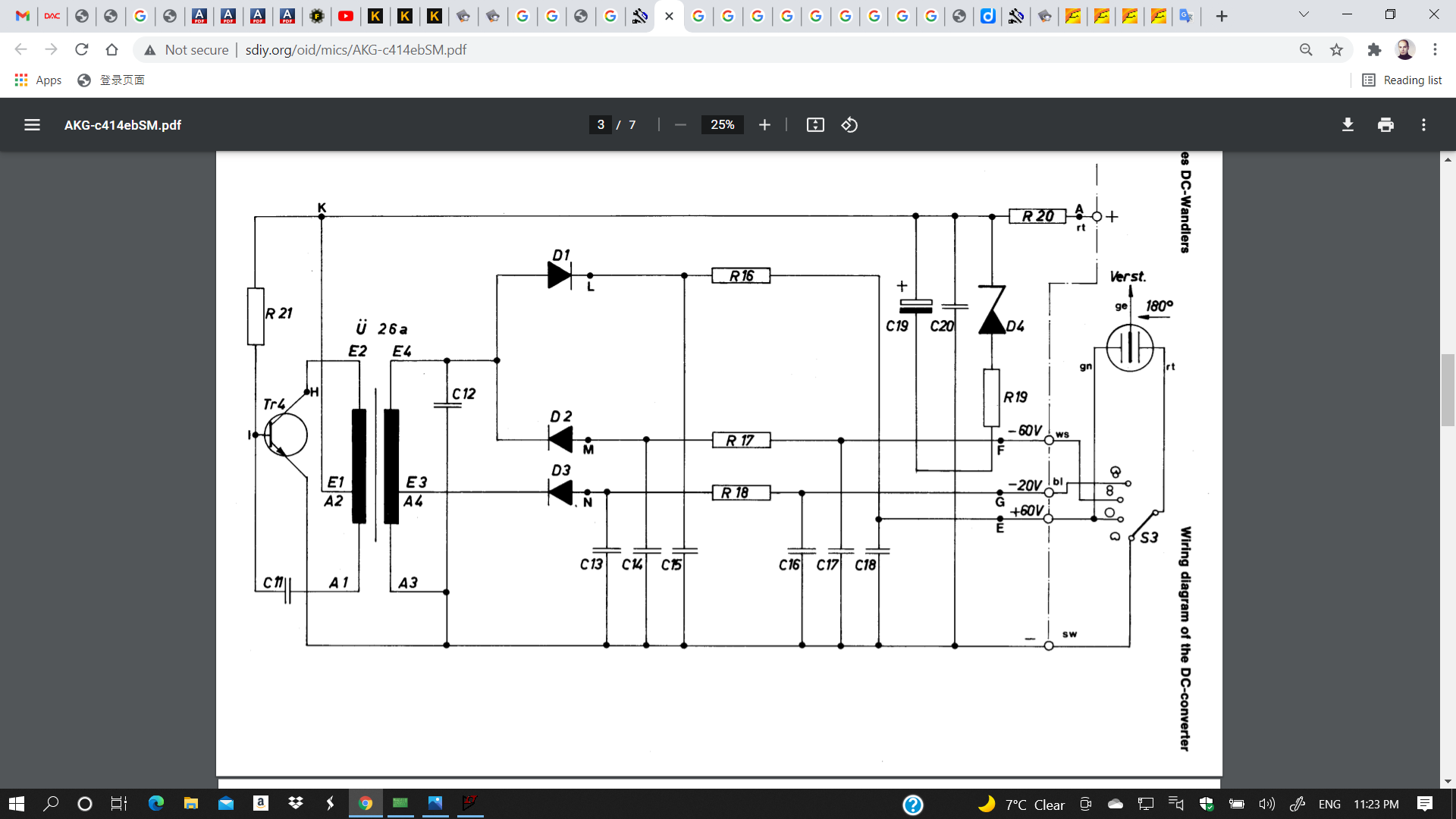Open the Mail app on taskbar
Viewport: 1456px width, 819px height.
tap(226, 804)
